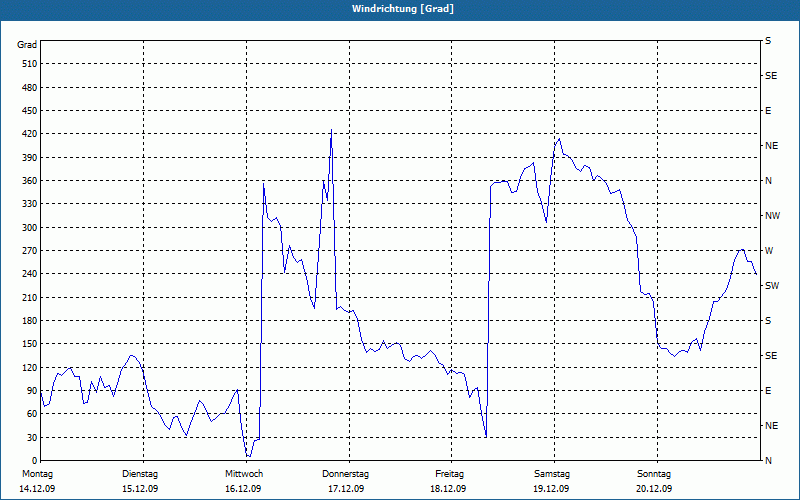Click the 30 degree tick label
The image size is (800, 500).
pos(31,437)
